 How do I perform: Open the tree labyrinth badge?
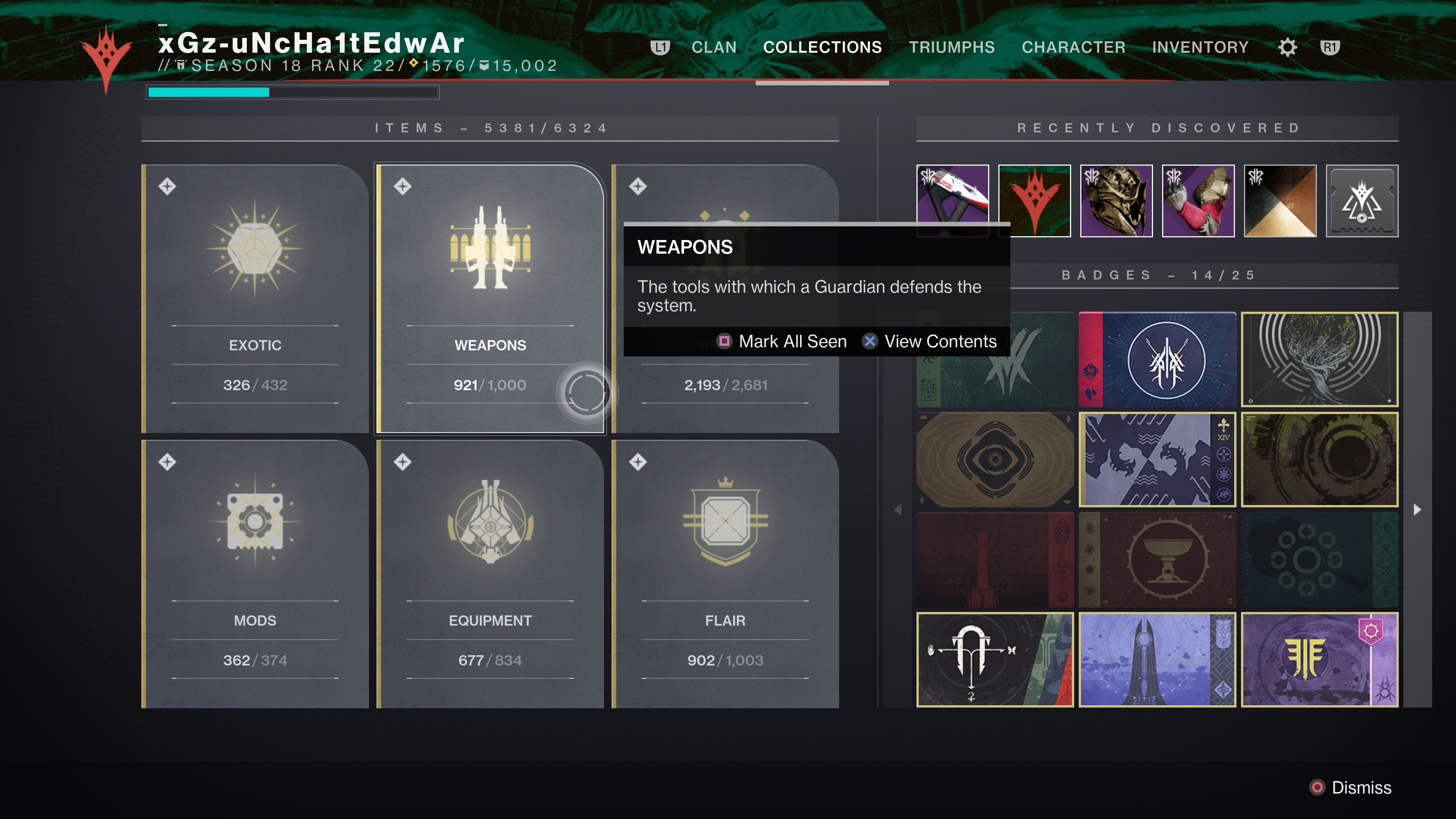1320,359
